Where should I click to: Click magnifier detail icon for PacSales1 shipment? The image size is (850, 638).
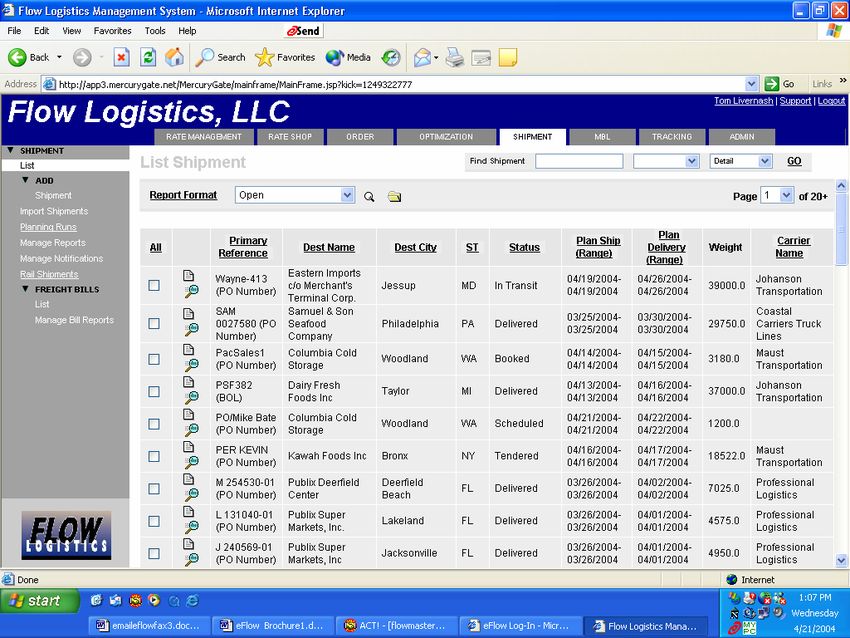click(x=191, y=365)
